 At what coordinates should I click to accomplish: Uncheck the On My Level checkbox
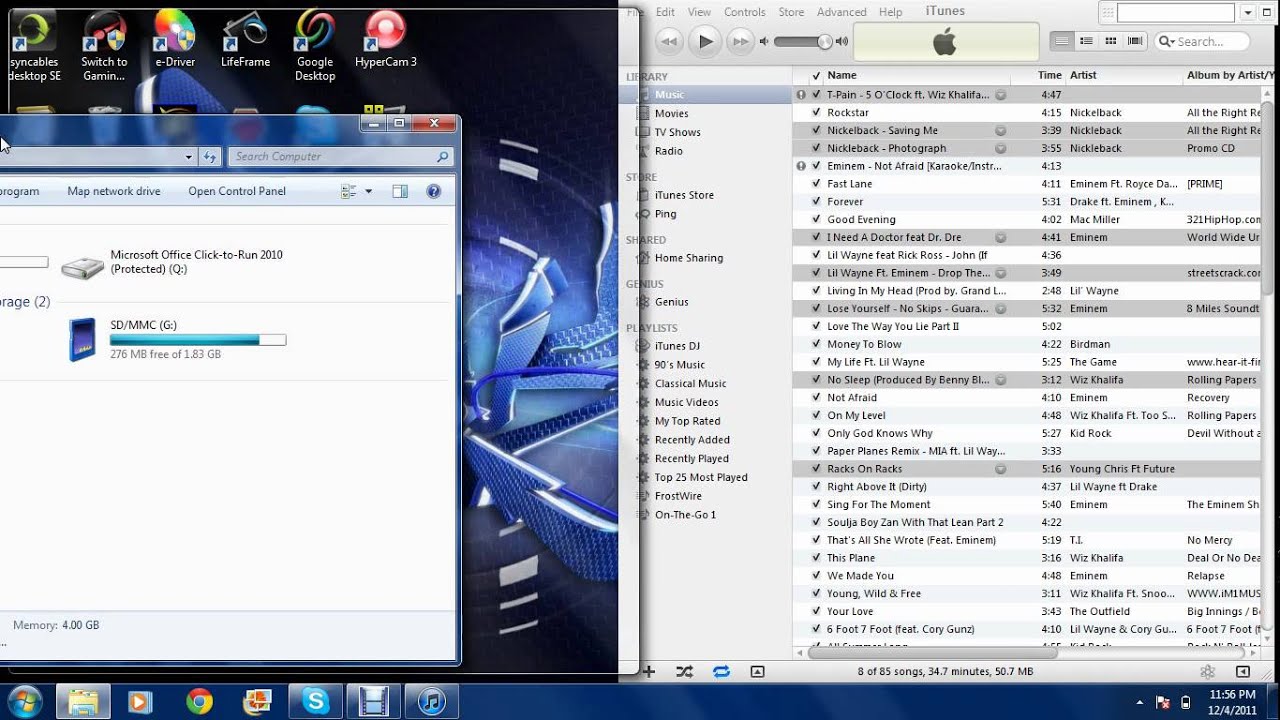click(x=816, y=415)
